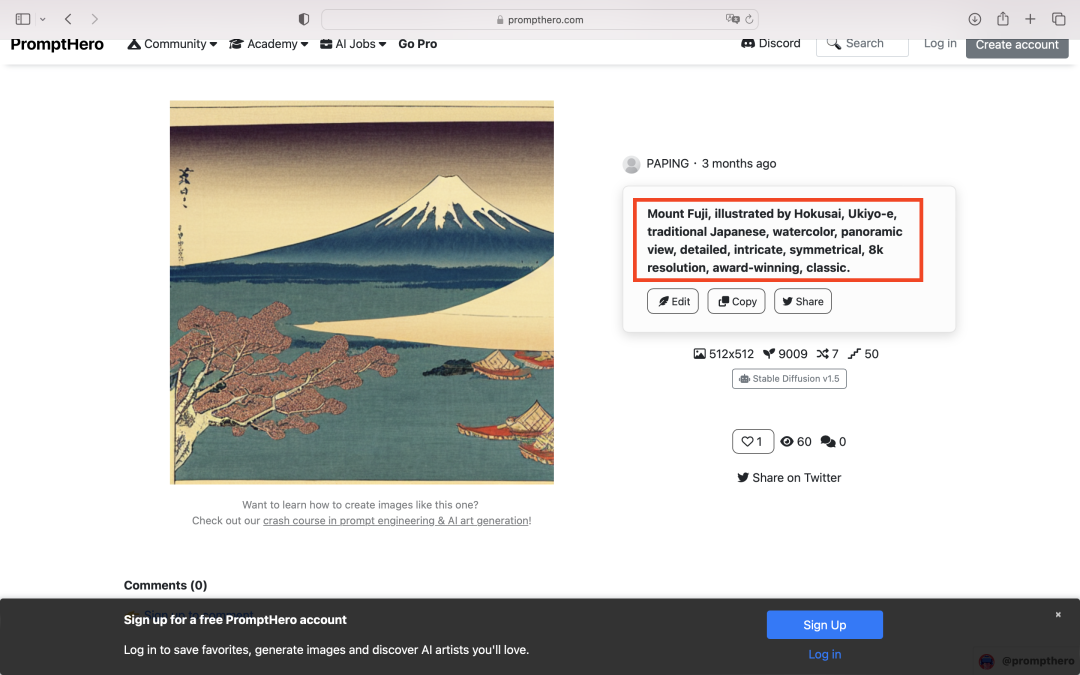Click the translate icon in address bar
1080x675 pixels.
click(732, 19)
